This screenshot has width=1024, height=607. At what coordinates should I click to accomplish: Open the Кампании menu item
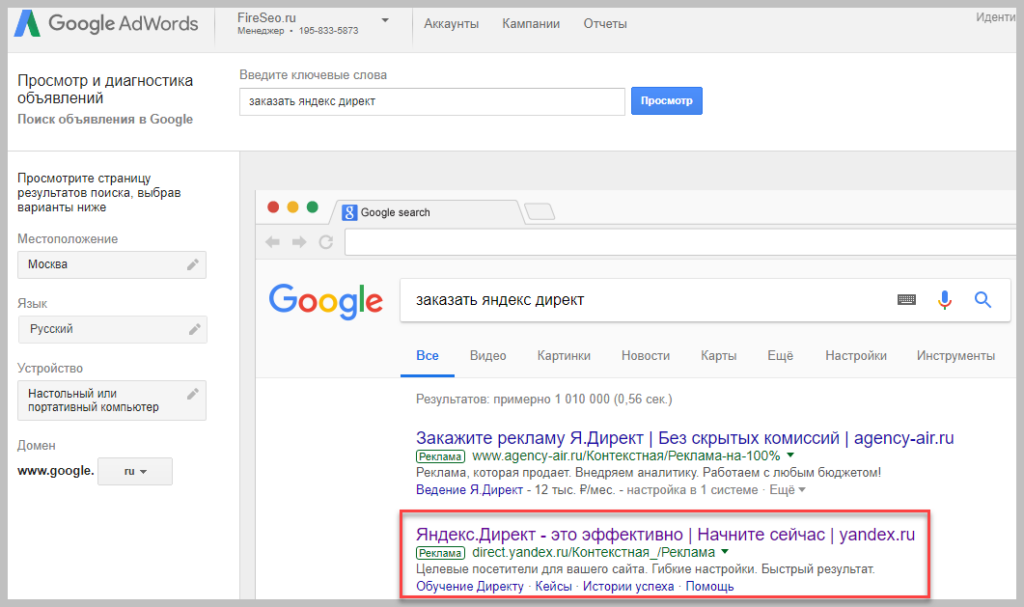point(531,23)
